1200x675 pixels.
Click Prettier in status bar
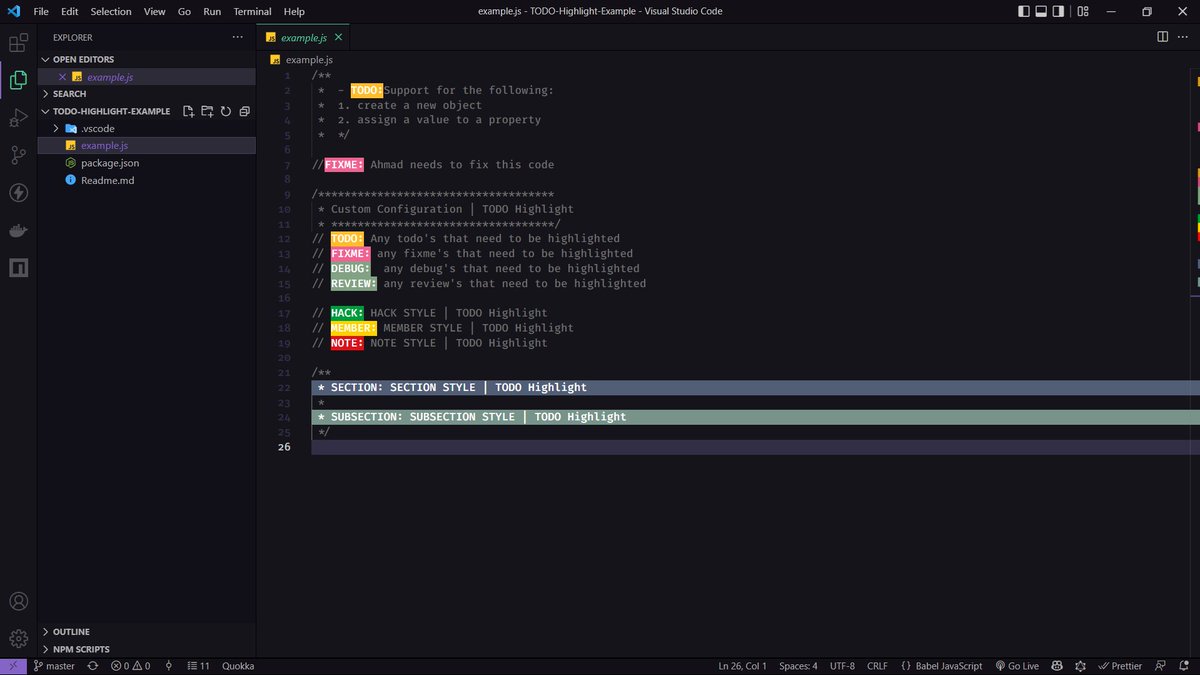(x=1119, y=666)
